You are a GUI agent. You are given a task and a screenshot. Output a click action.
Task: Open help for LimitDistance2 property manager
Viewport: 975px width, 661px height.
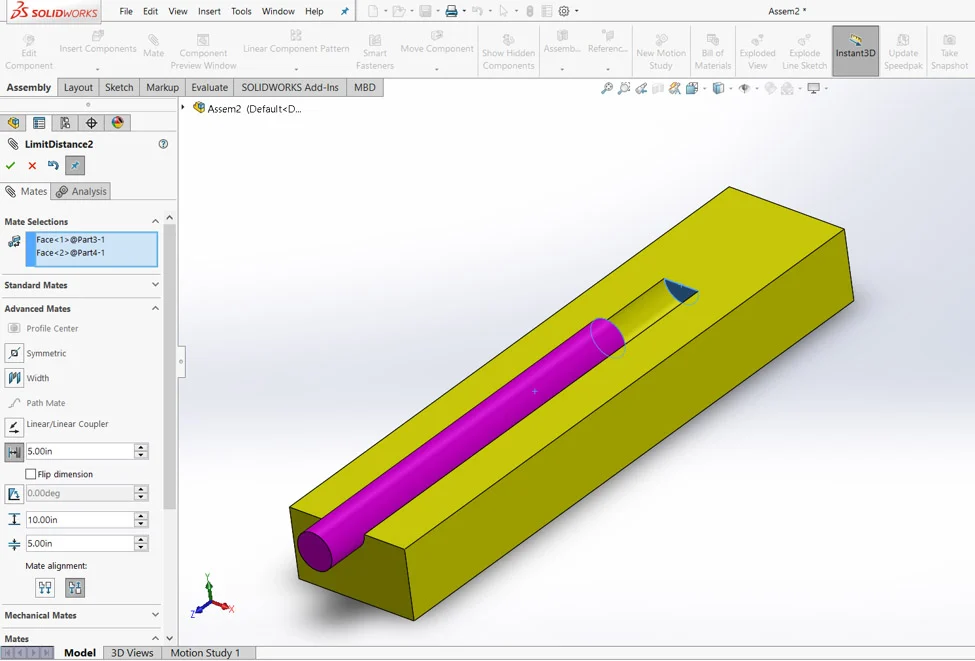point(163,144)
